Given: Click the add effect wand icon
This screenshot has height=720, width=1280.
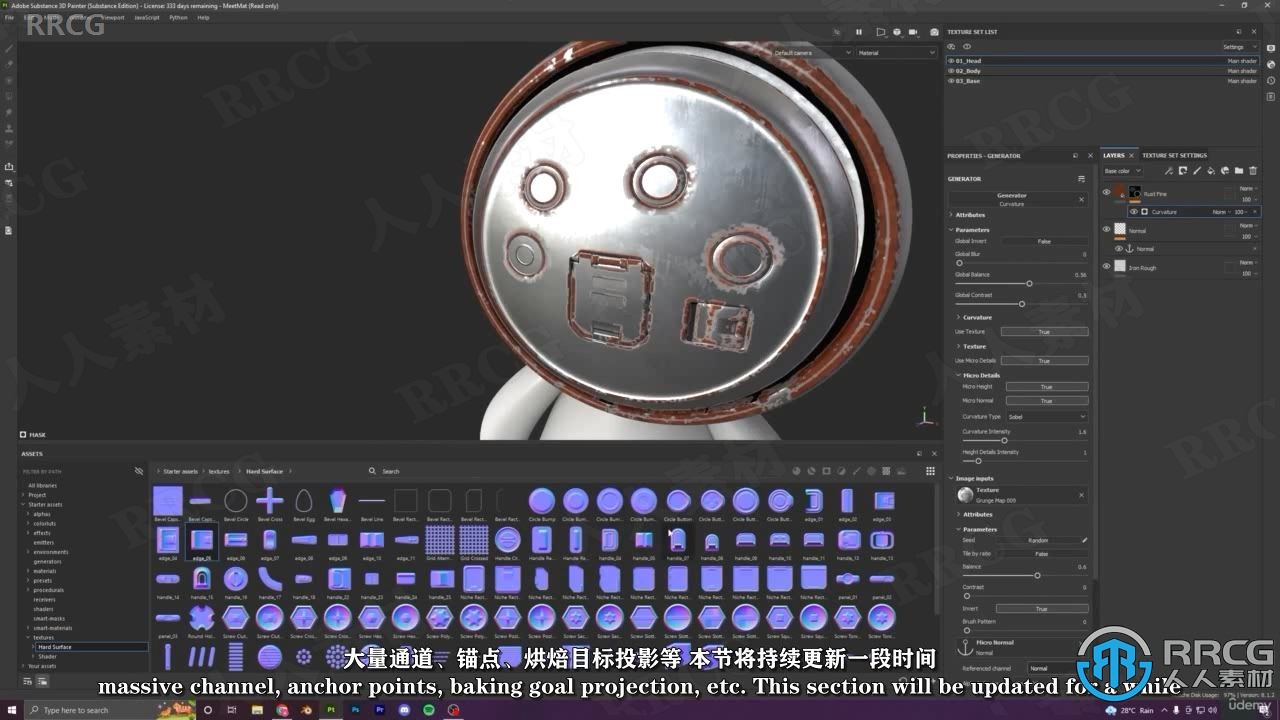Looking at the screenshot, I should pyautogui.click(x=1168, y=171).
